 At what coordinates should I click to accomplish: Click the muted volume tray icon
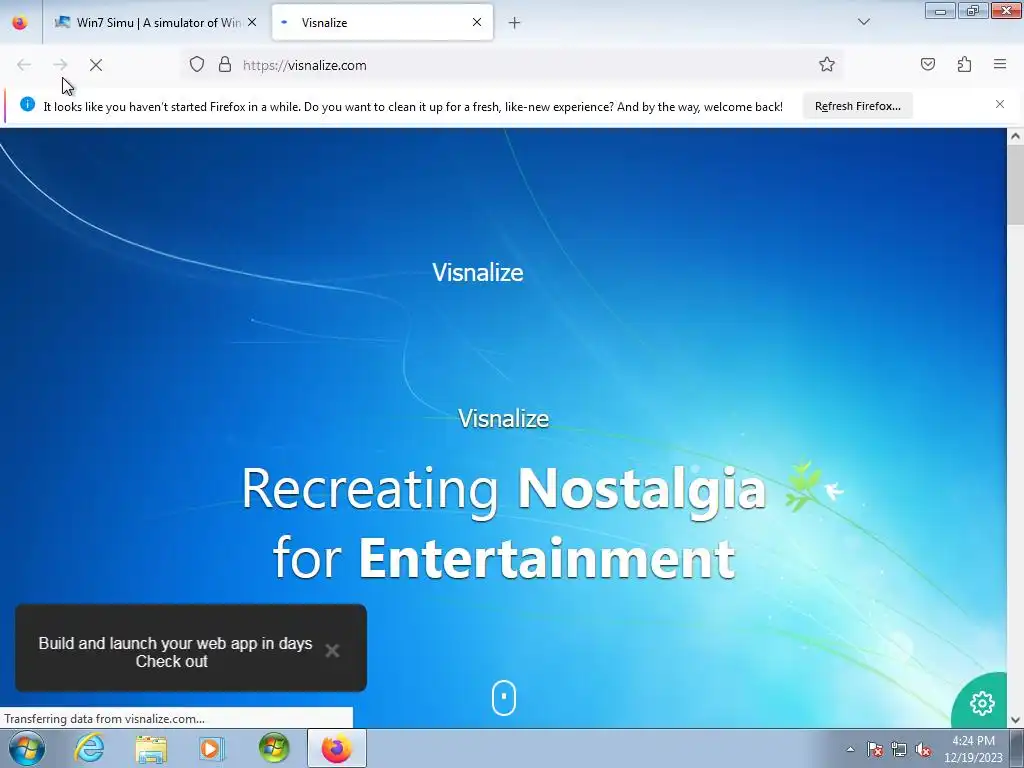923,750
